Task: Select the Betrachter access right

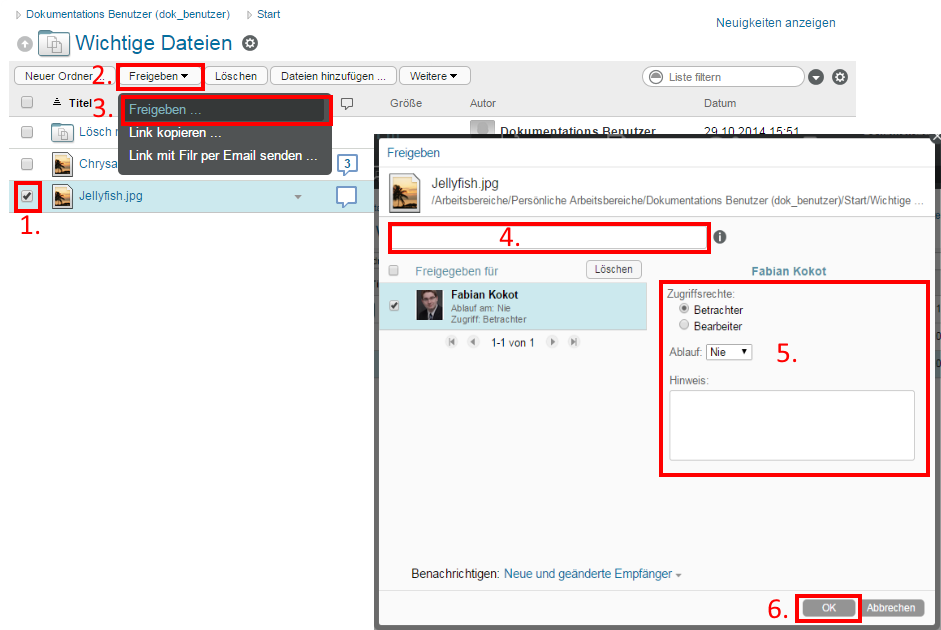Action: point(684,308)
